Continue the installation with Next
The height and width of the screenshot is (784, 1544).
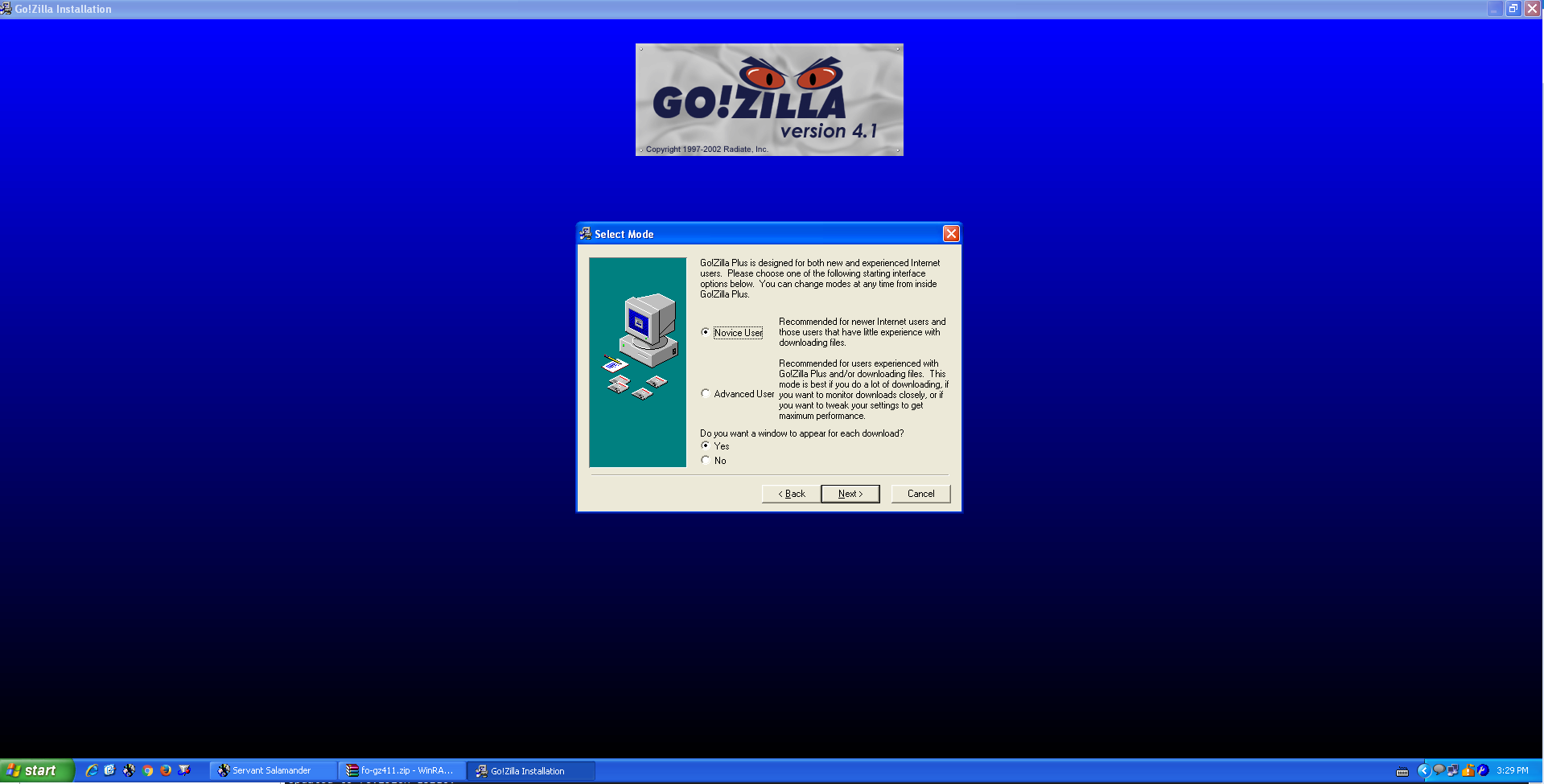(850, 494)
